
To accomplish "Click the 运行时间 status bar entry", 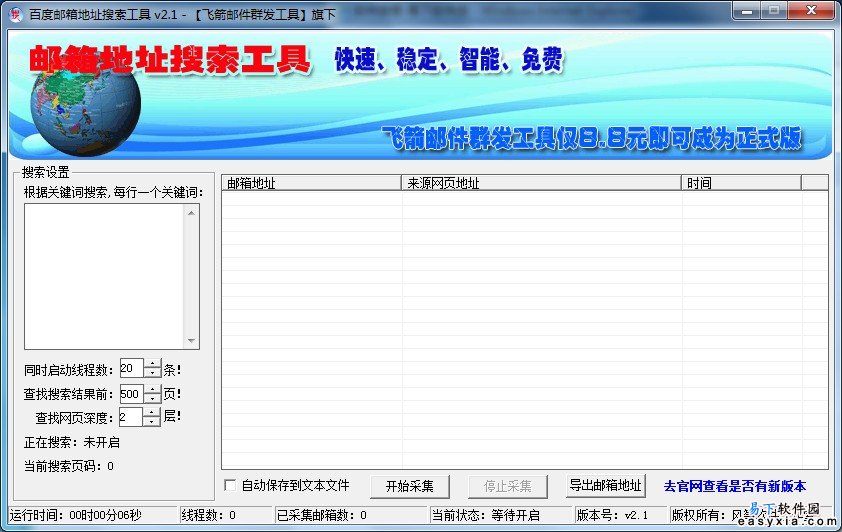I will tap(93, 515).
